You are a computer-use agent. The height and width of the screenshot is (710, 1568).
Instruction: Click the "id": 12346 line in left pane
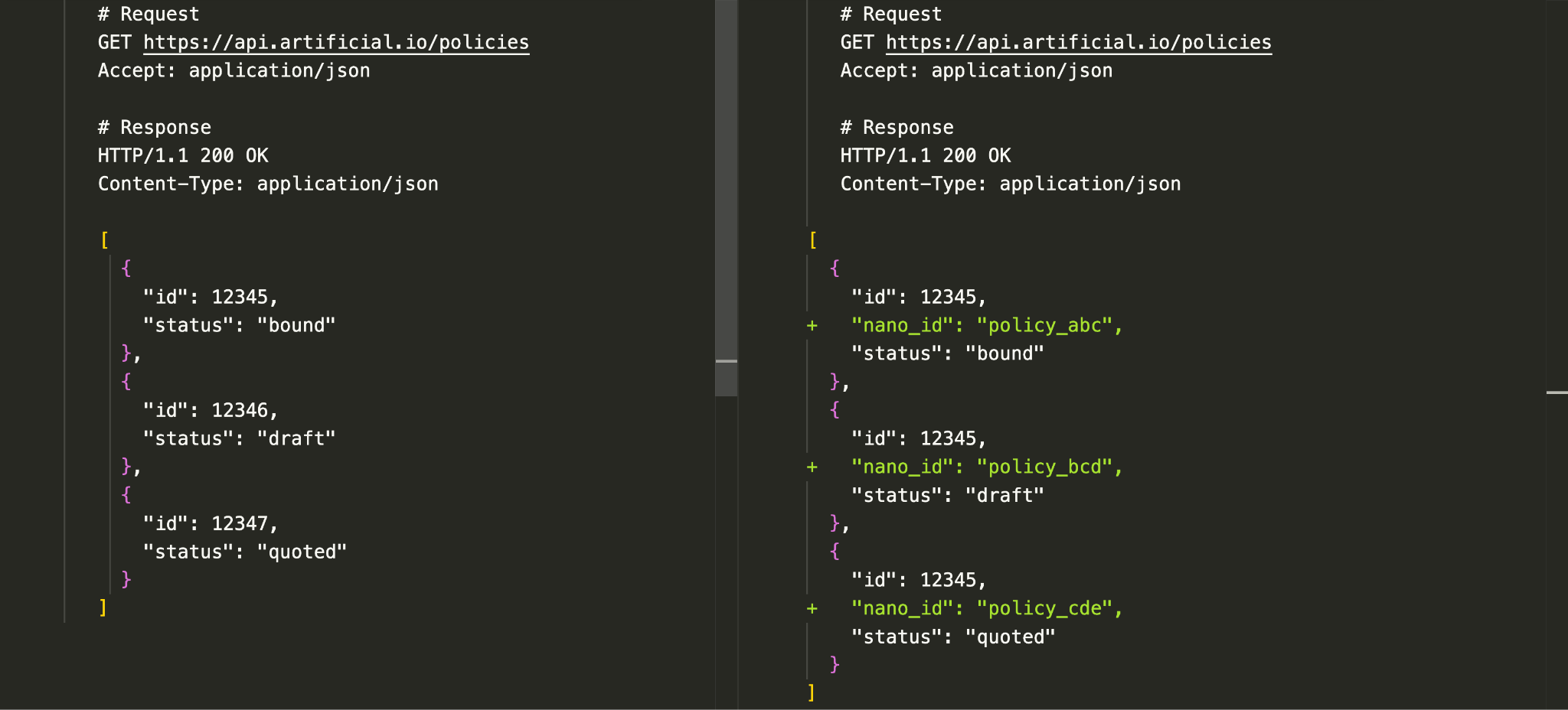click(x=211, y=411)
